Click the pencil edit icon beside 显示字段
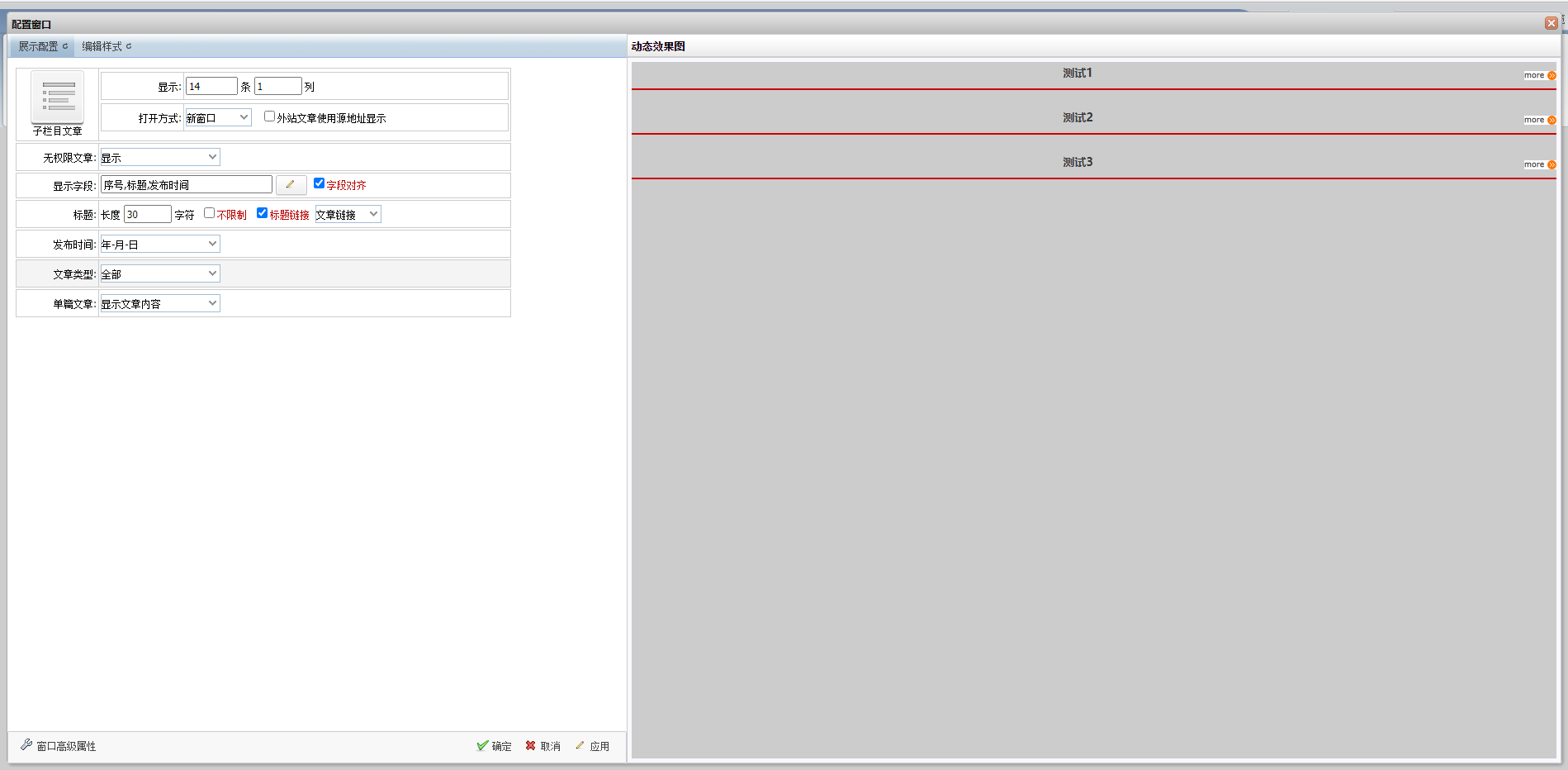Viewport: 1568px width, 770px height. 291,185
